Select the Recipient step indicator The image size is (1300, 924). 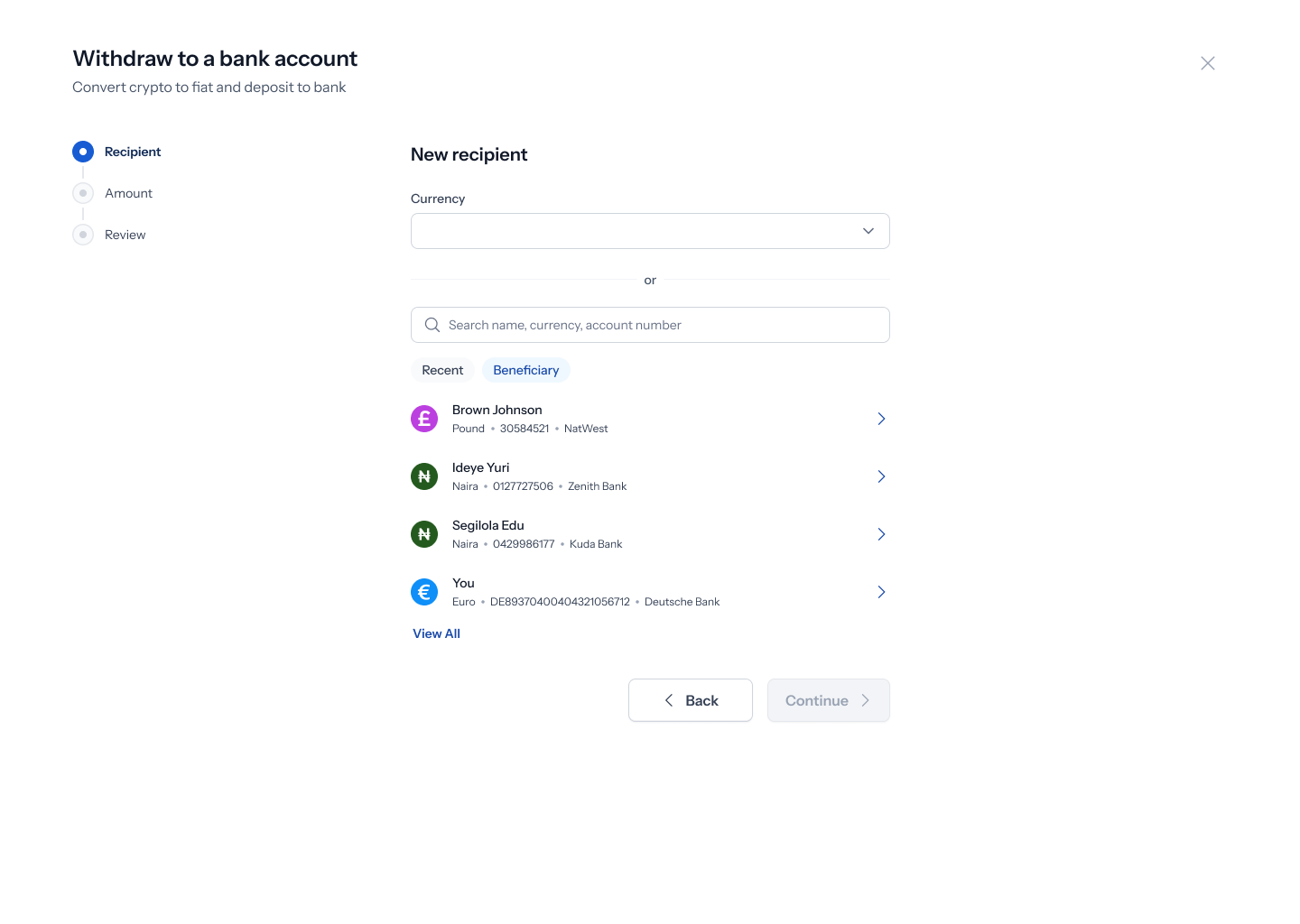pyautogui.click(x=83, y=152)
